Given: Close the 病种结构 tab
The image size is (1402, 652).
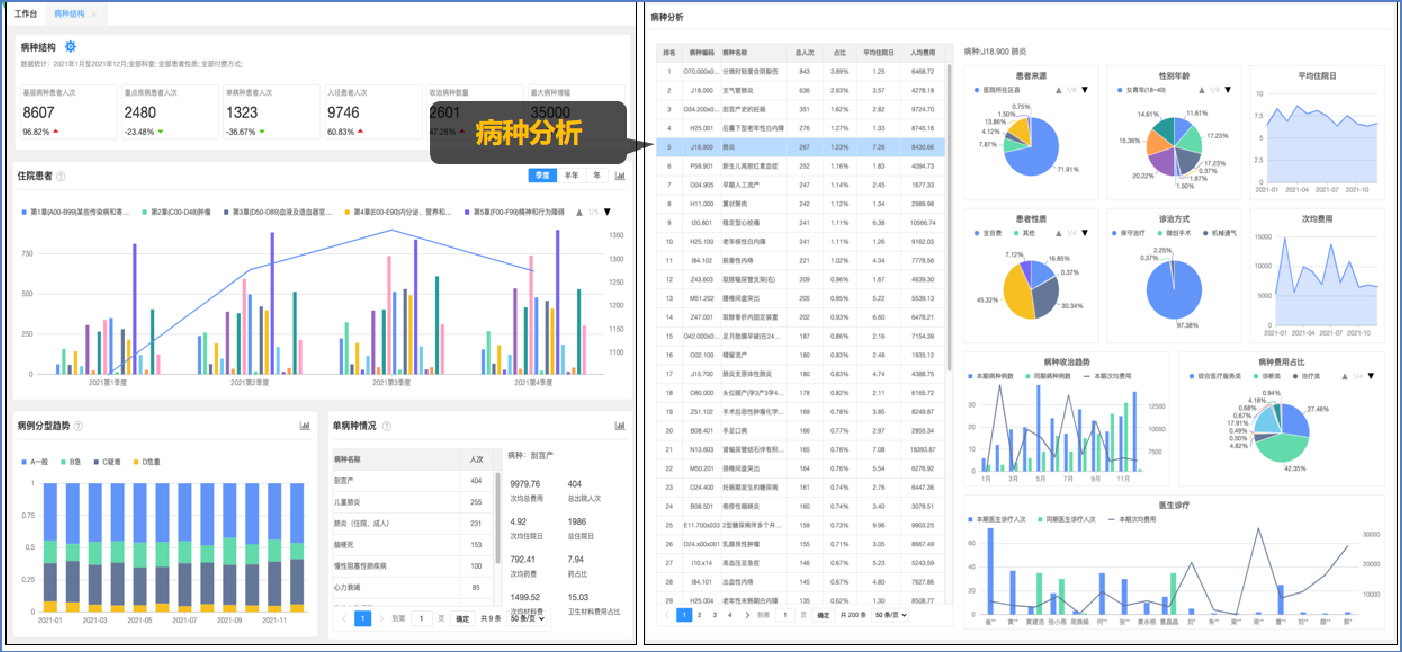Looking at the screenshot, I should tap(94, 14).
